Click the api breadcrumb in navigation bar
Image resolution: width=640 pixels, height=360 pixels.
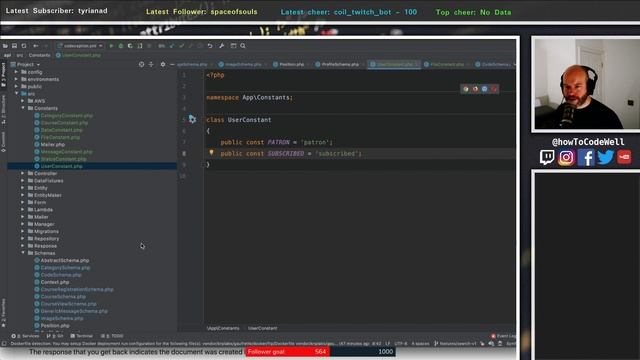tap(7, 55)
